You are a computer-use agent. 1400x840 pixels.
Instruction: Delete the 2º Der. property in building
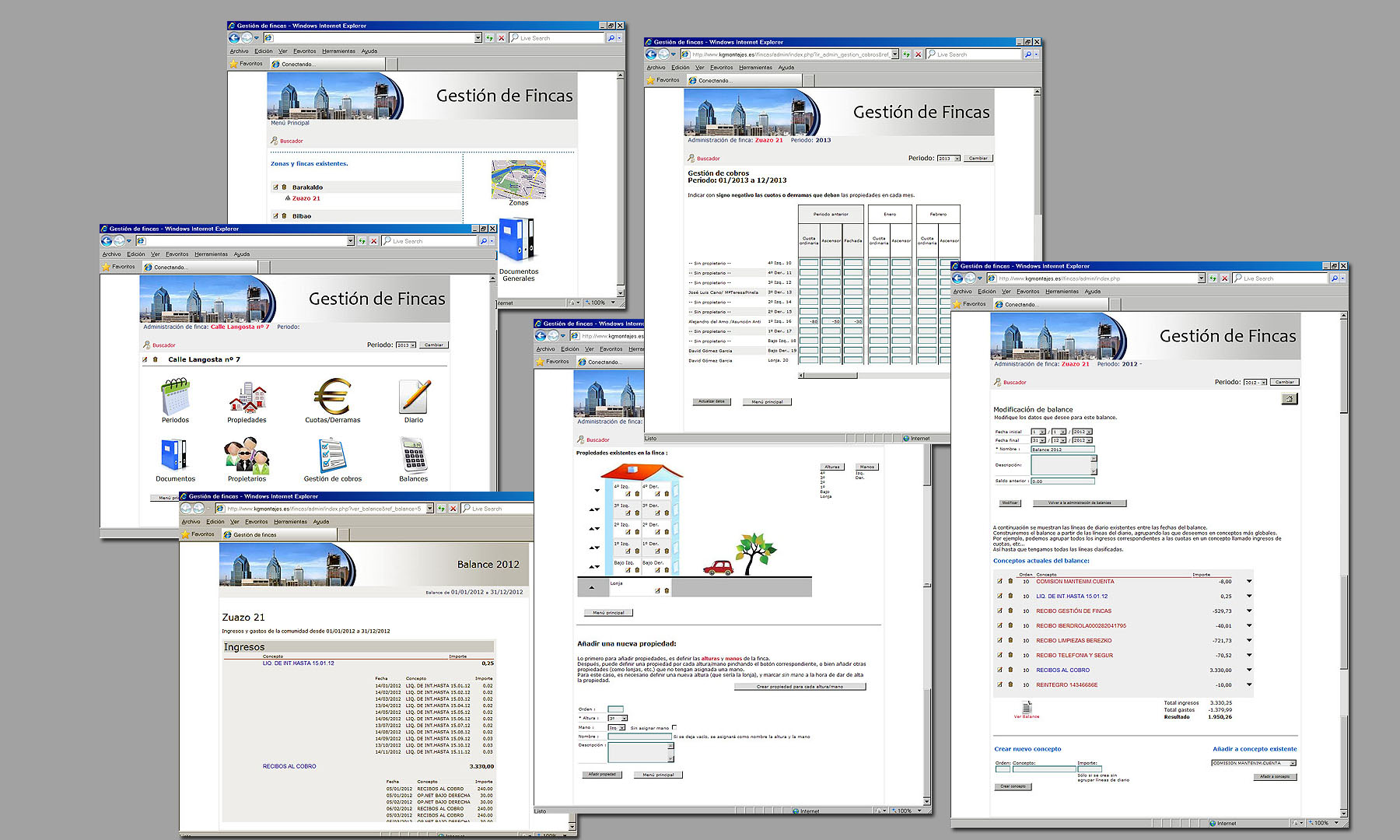667,532
